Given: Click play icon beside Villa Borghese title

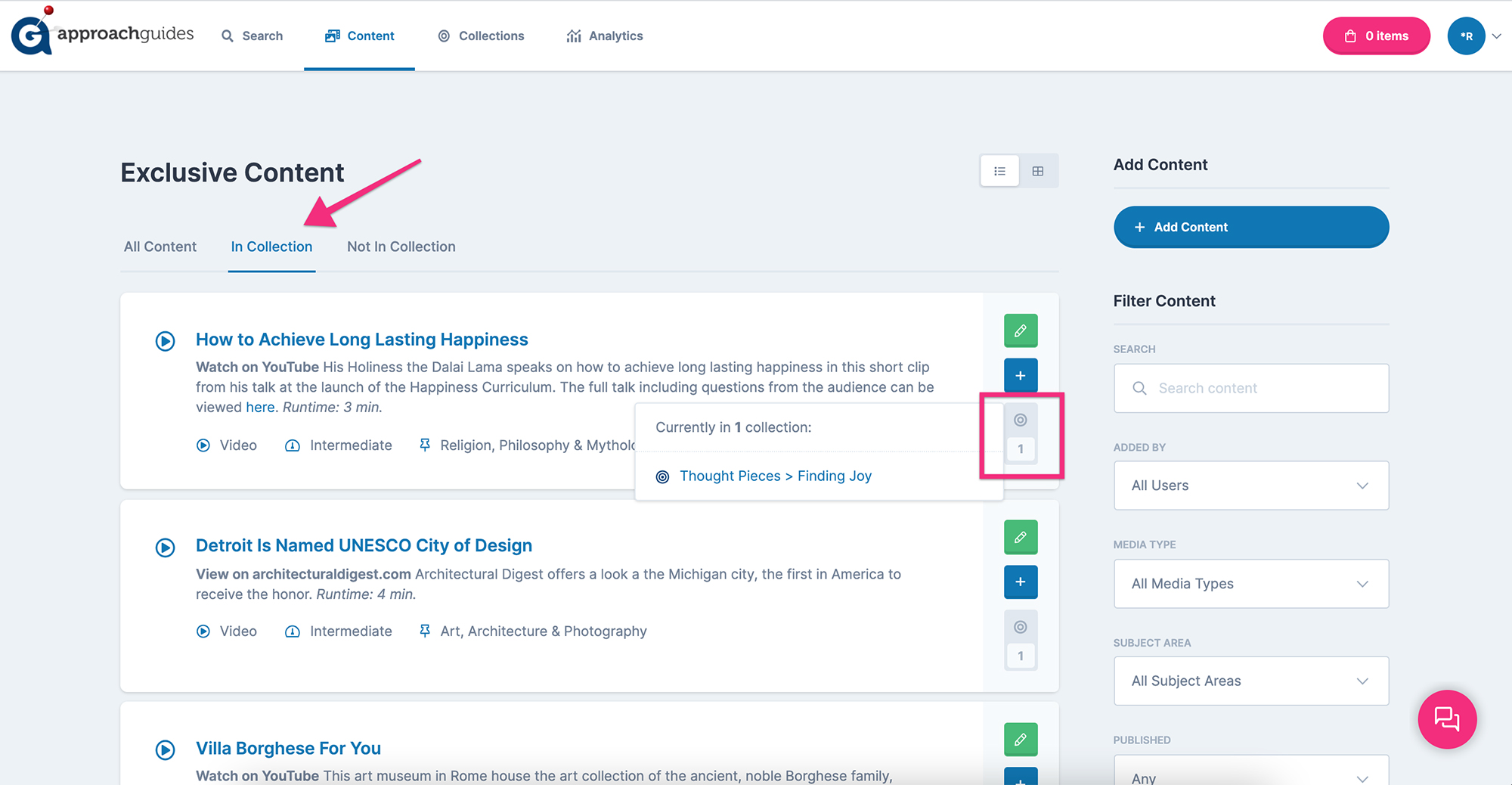Looking at the screenshot, I should tap(166, 750).
